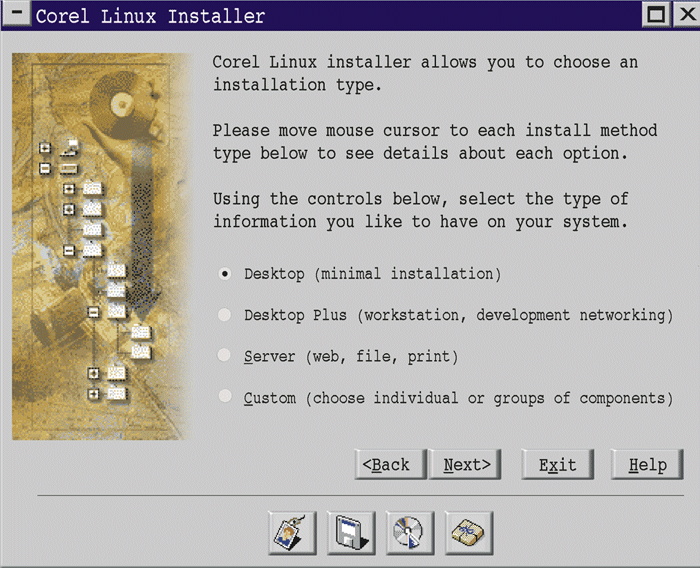This screenshot has height=568, width=700.
Task: Close the Corel Linux Installer window
Action: pos(688,14)
